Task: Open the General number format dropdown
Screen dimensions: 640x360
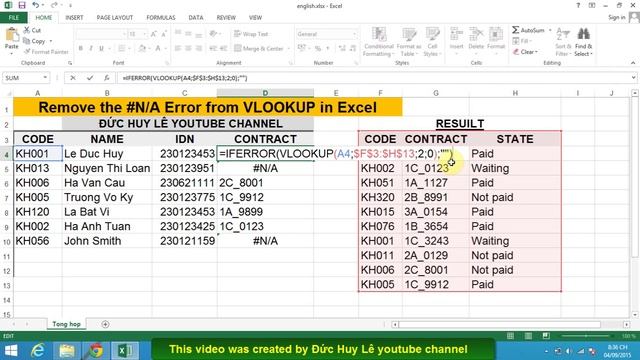Action: [x=354, y=34]
